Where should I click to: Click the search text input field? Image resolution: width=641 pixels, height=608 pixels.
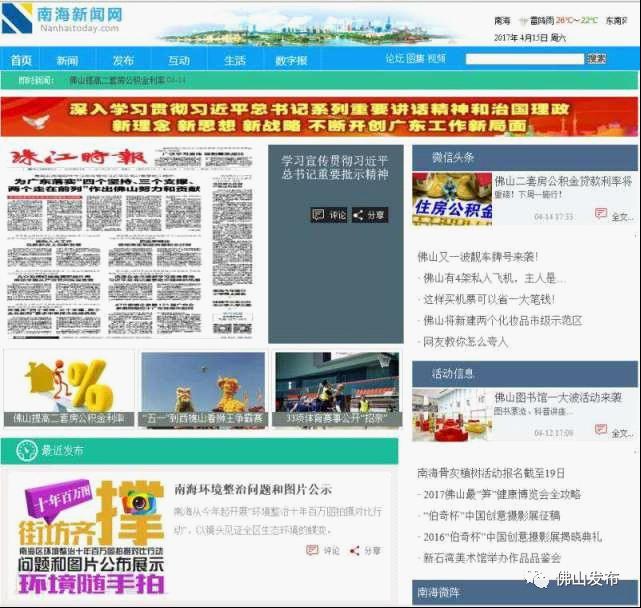(x=523, y=59)
